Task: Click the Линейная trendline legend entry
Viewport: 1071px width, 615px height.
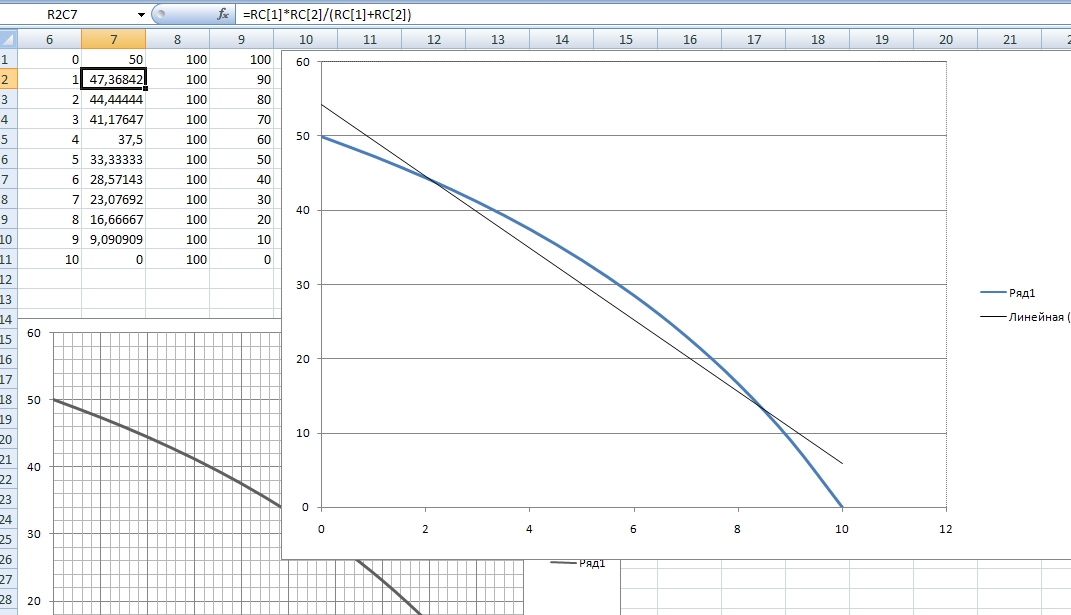Action: 1025,317
